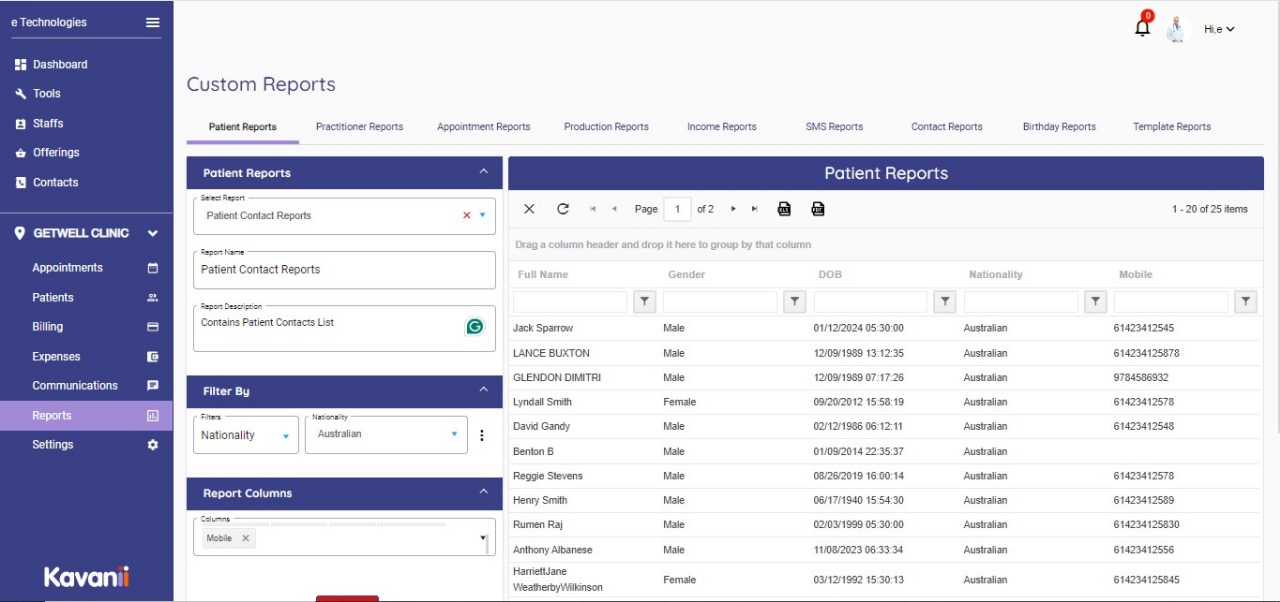Toggle the sidebar hamburger menu
The image size is (1280, 602).
pos(153,22)
